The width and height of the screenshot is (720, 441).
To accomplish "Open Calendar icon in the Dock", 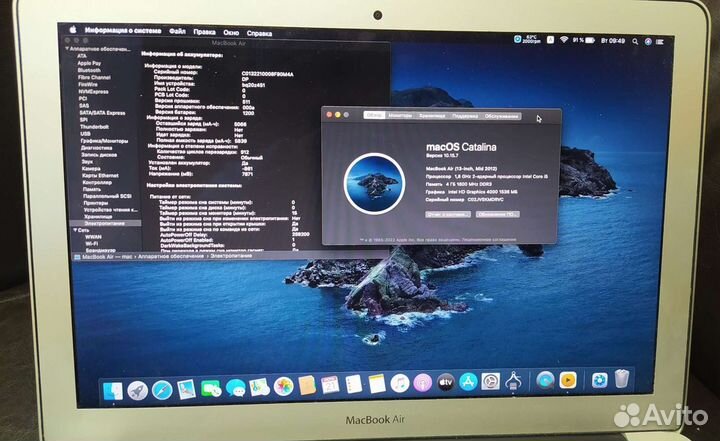I will [330, 385].
